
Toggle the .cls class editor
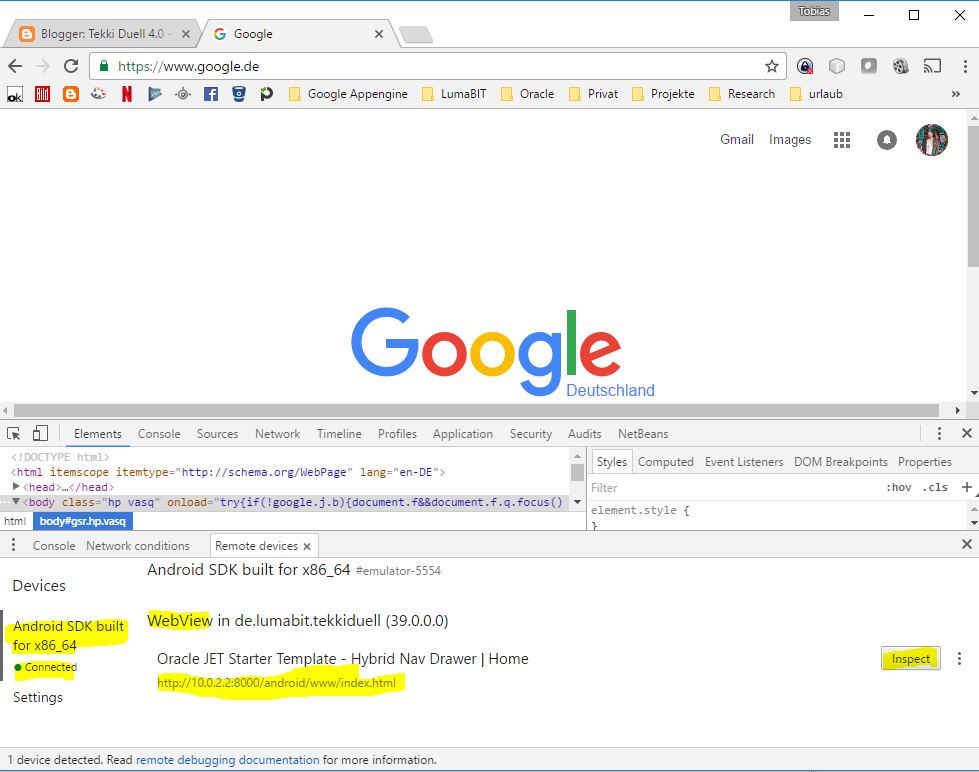(x=935, y=488)
